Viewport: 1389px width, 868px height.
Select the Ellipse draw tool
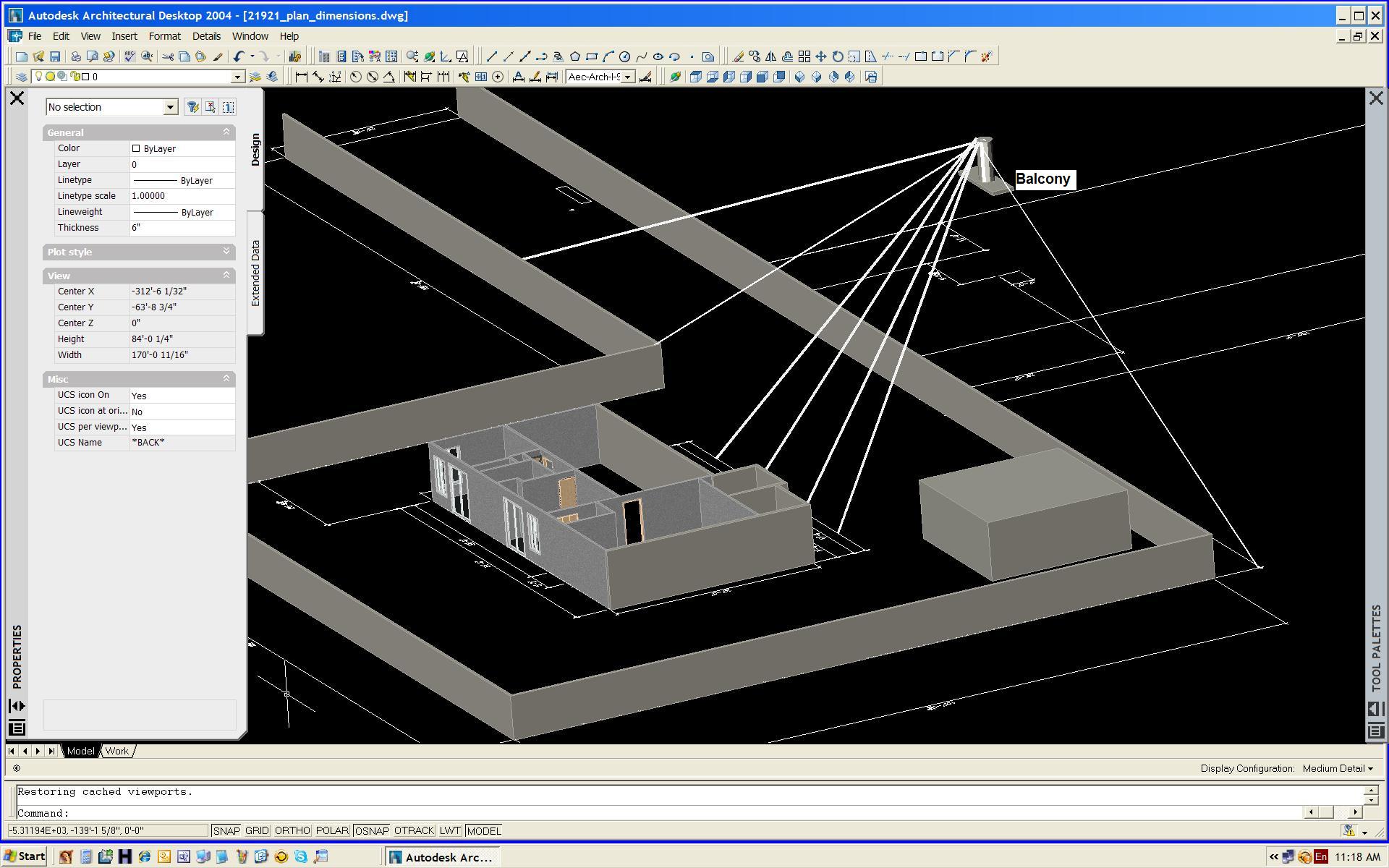click(x=658, y=56)
